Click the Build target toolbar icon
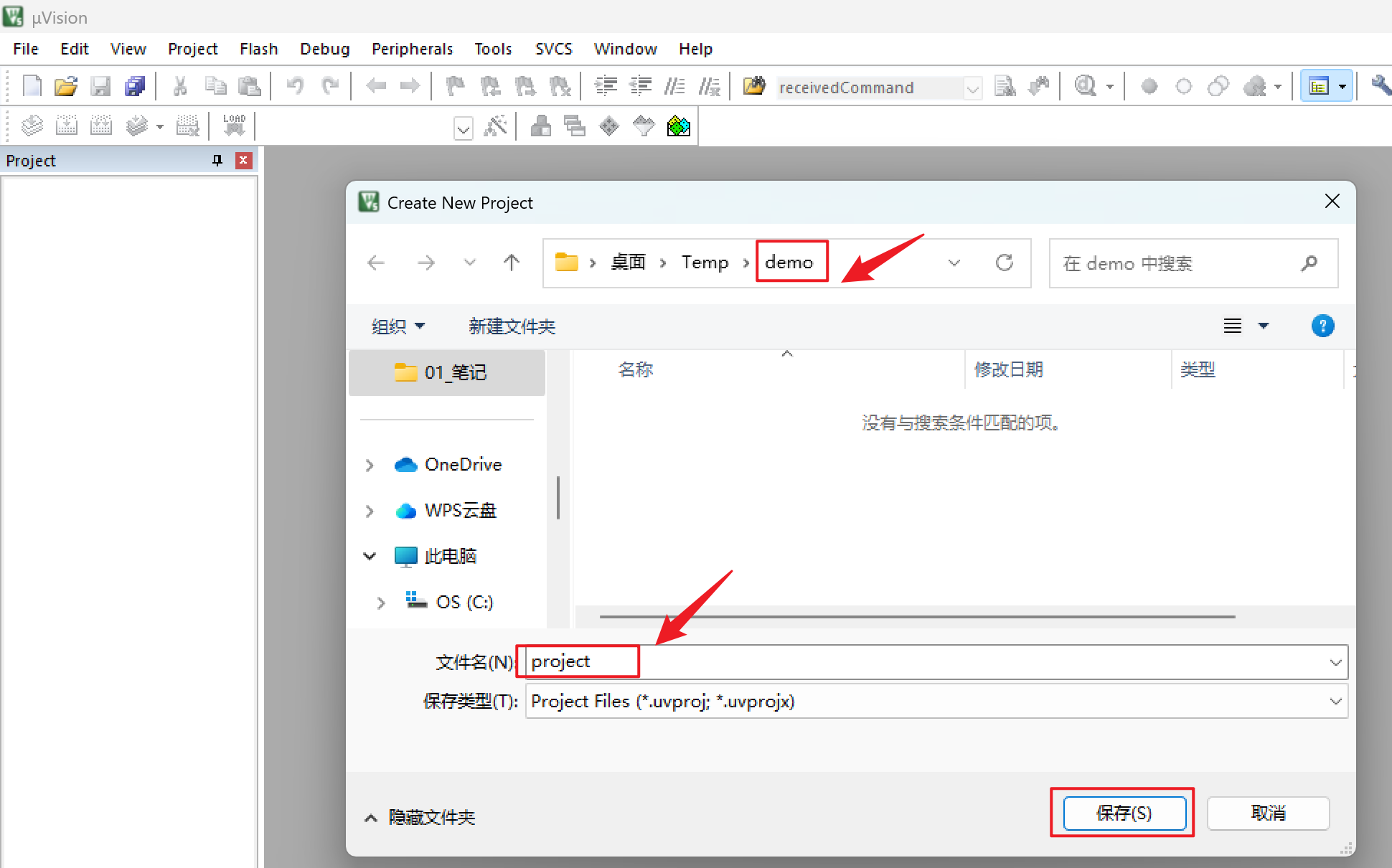Viewport: 1392px width, 868px height. click(x=67, y=126)
